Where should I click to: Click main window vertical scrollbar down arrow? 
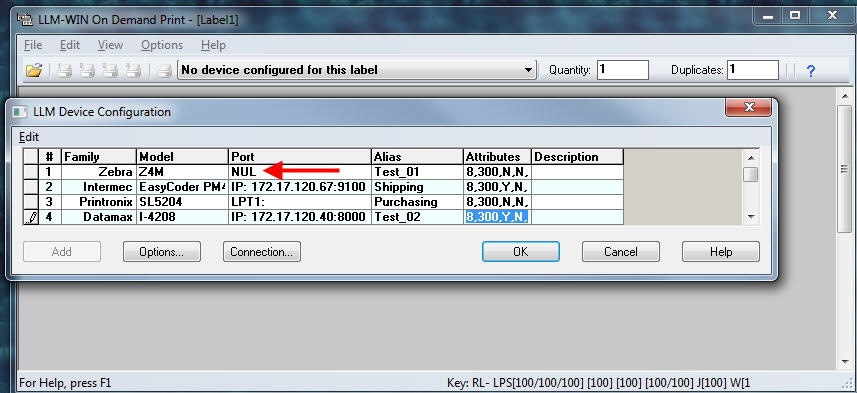(844, 362)
